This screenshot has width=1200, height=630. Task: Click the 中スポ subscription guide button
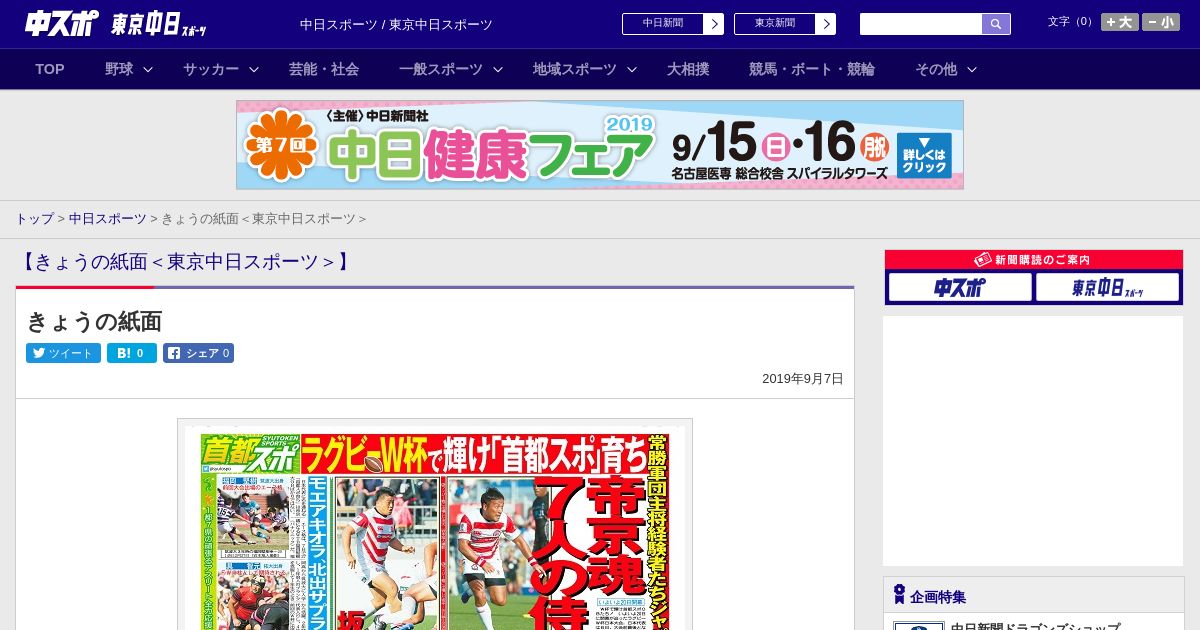tap(960, 287)
